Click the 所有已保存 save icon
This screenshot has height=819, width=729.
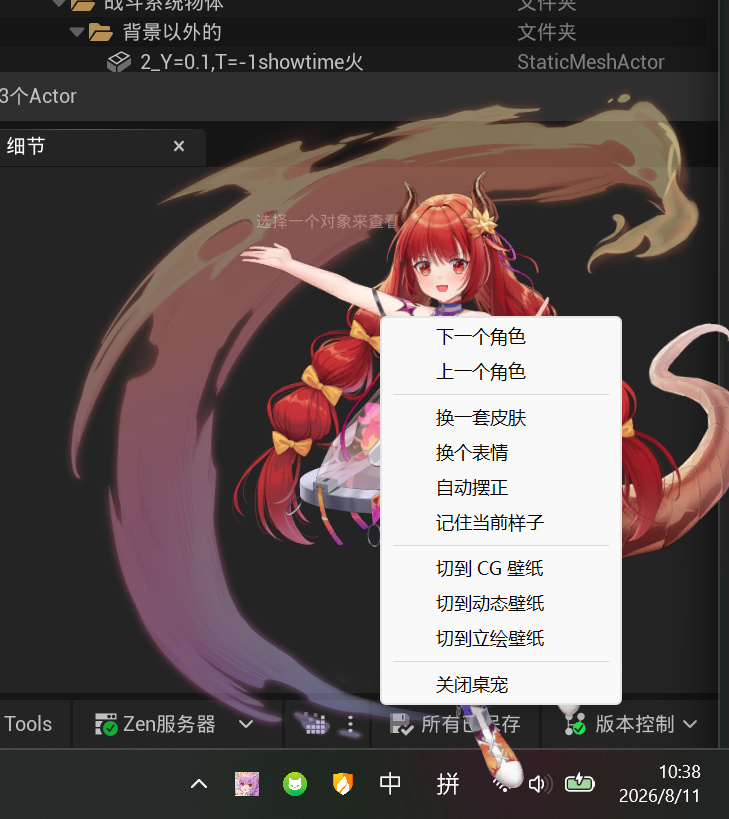[401, 724]
